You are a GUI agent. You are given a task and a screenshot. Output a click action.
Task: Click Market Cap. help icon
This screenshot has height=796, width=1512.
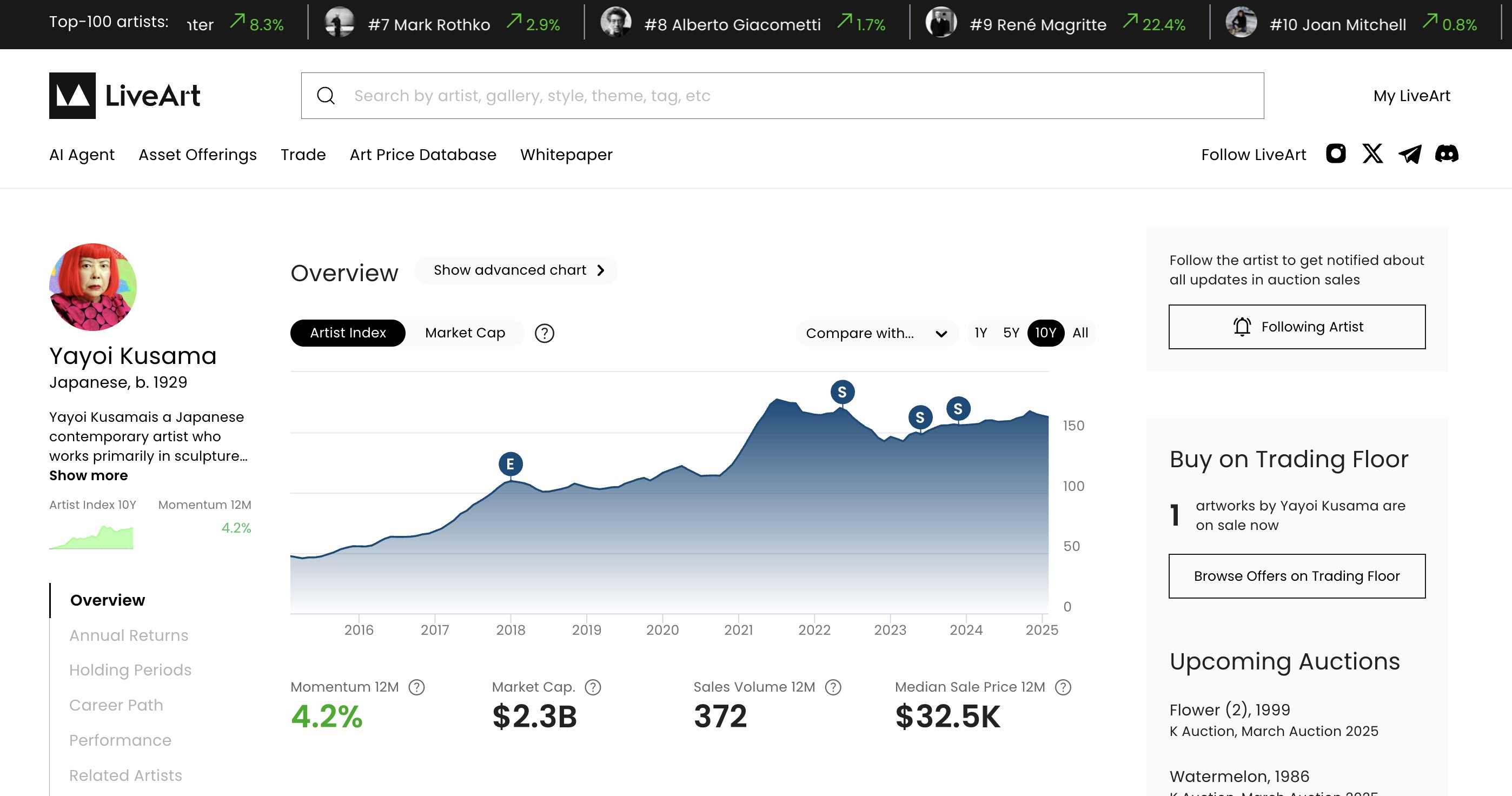593,687
